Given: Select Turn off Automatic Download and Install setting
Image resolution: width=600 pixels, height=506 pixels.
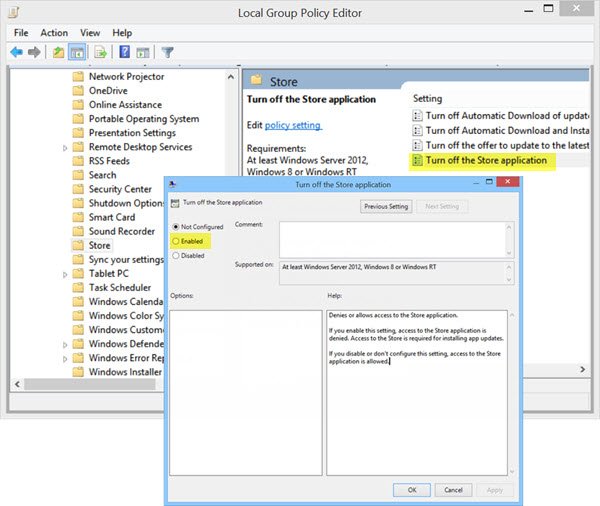Looking at the screenshot, I should coord(507,131).
